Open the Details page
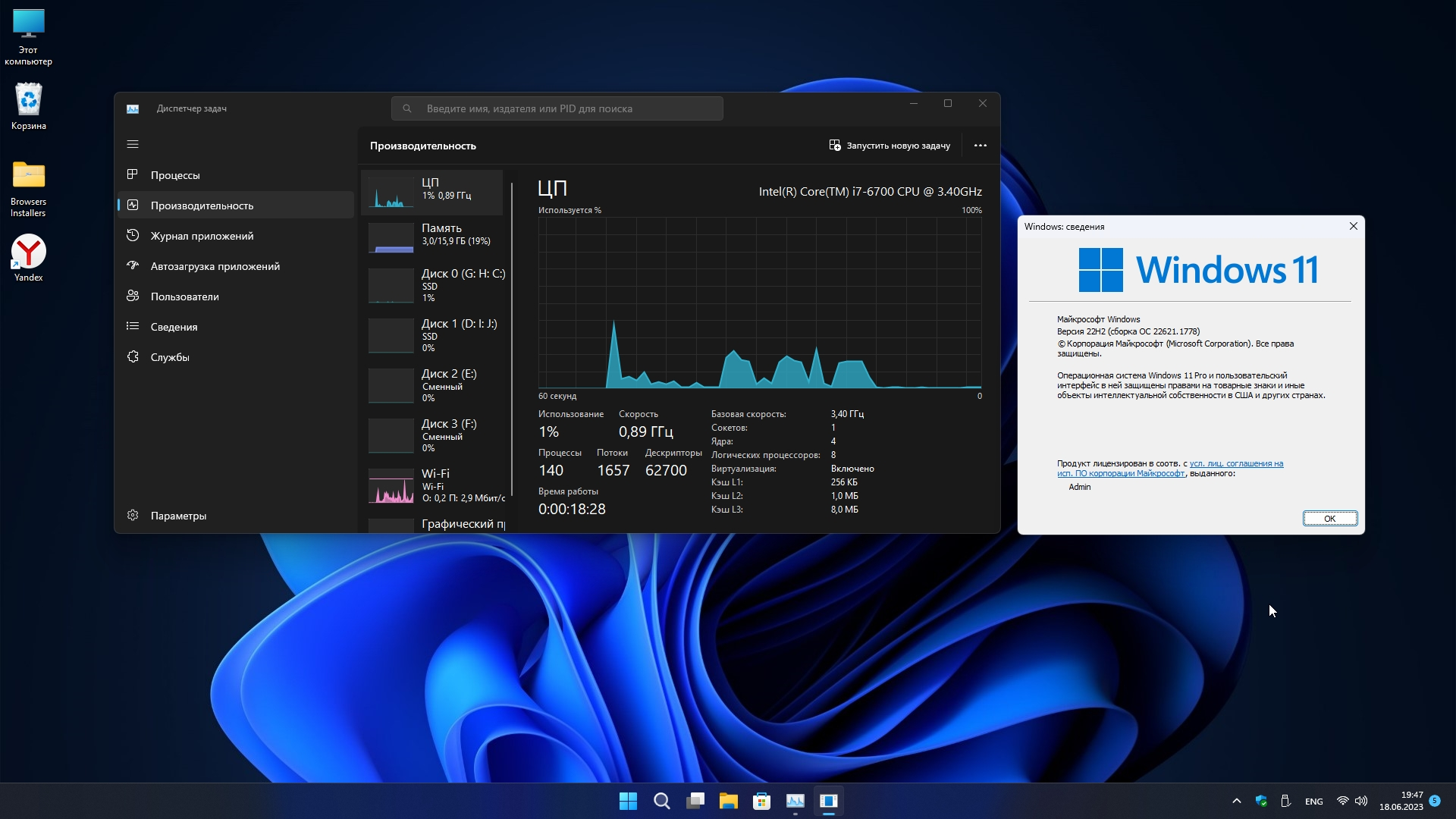This screenshot has height=819, width=1456. click(174, 327)
